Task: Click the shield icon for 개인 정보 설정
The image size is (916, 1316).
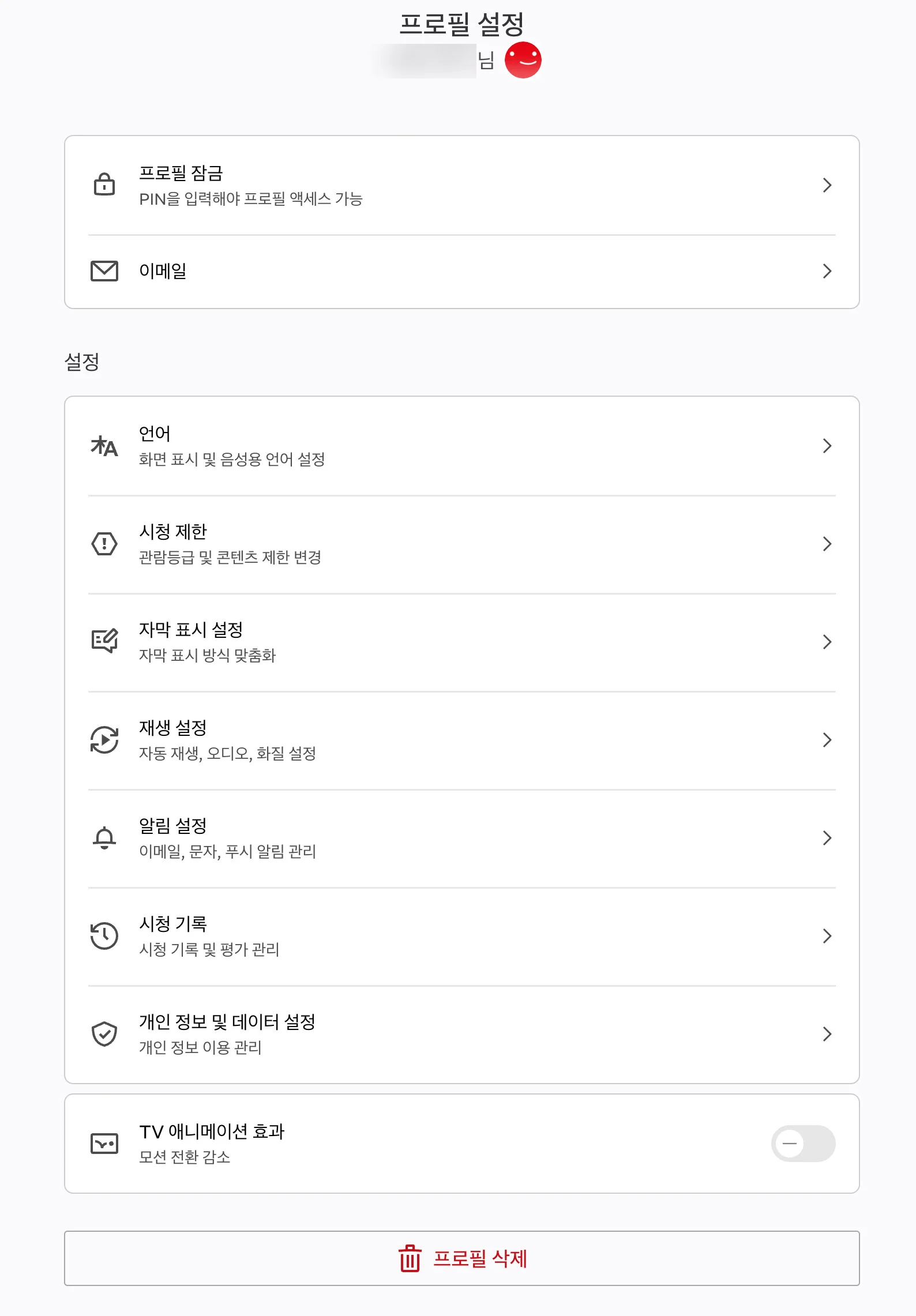Action: click(x=104, y=1034)
